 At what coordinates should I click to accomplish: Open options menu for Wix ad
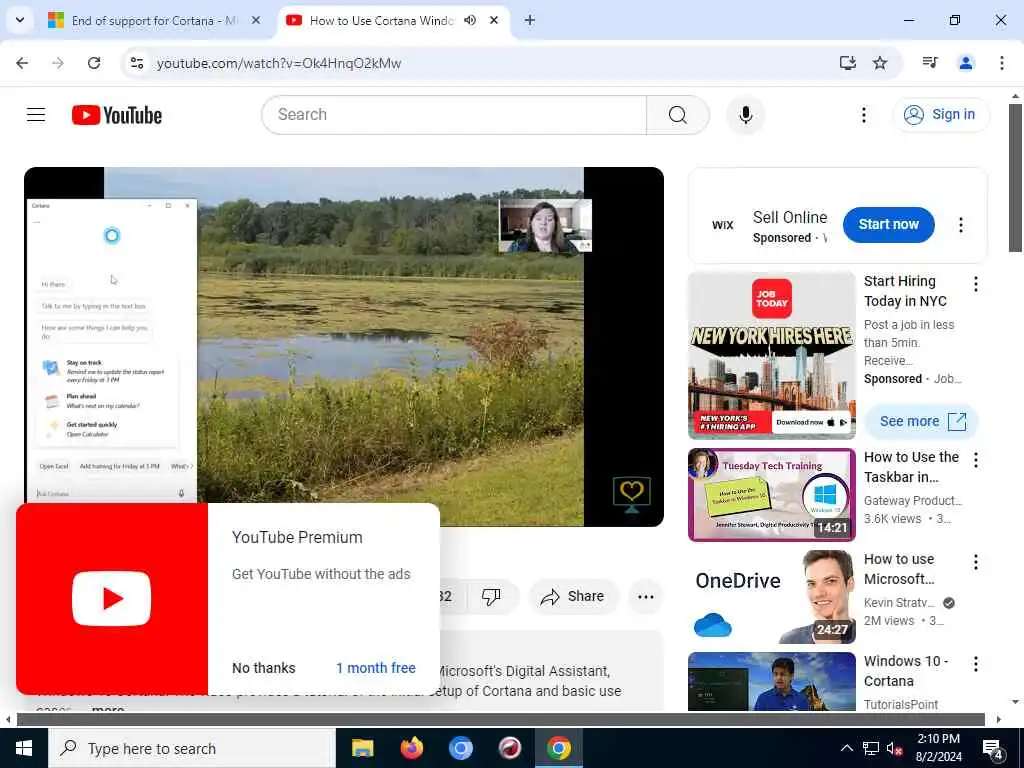[960, 225]
